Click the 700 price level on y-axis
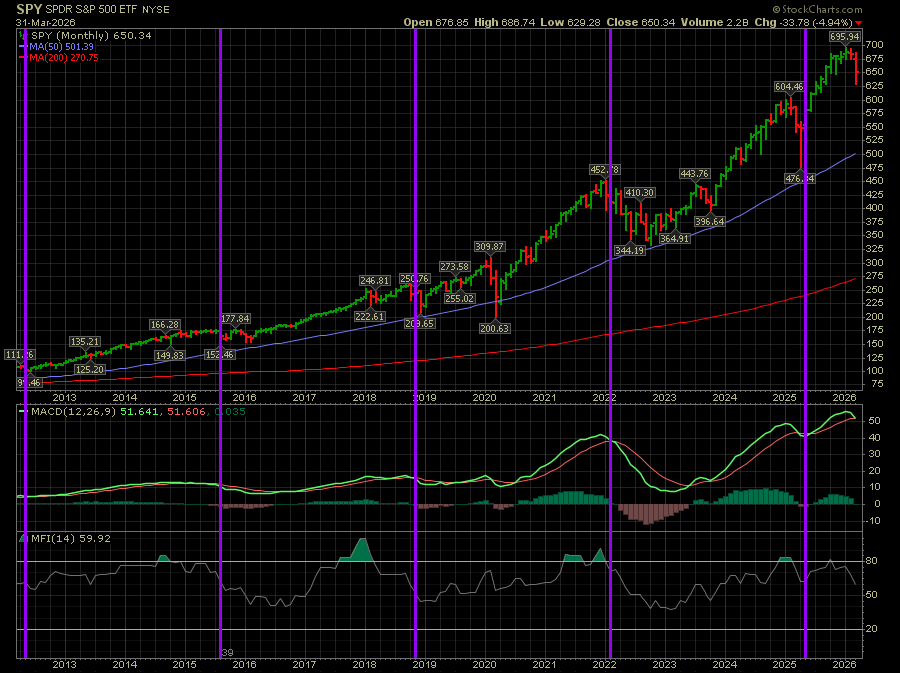 (x=874, y=46)
